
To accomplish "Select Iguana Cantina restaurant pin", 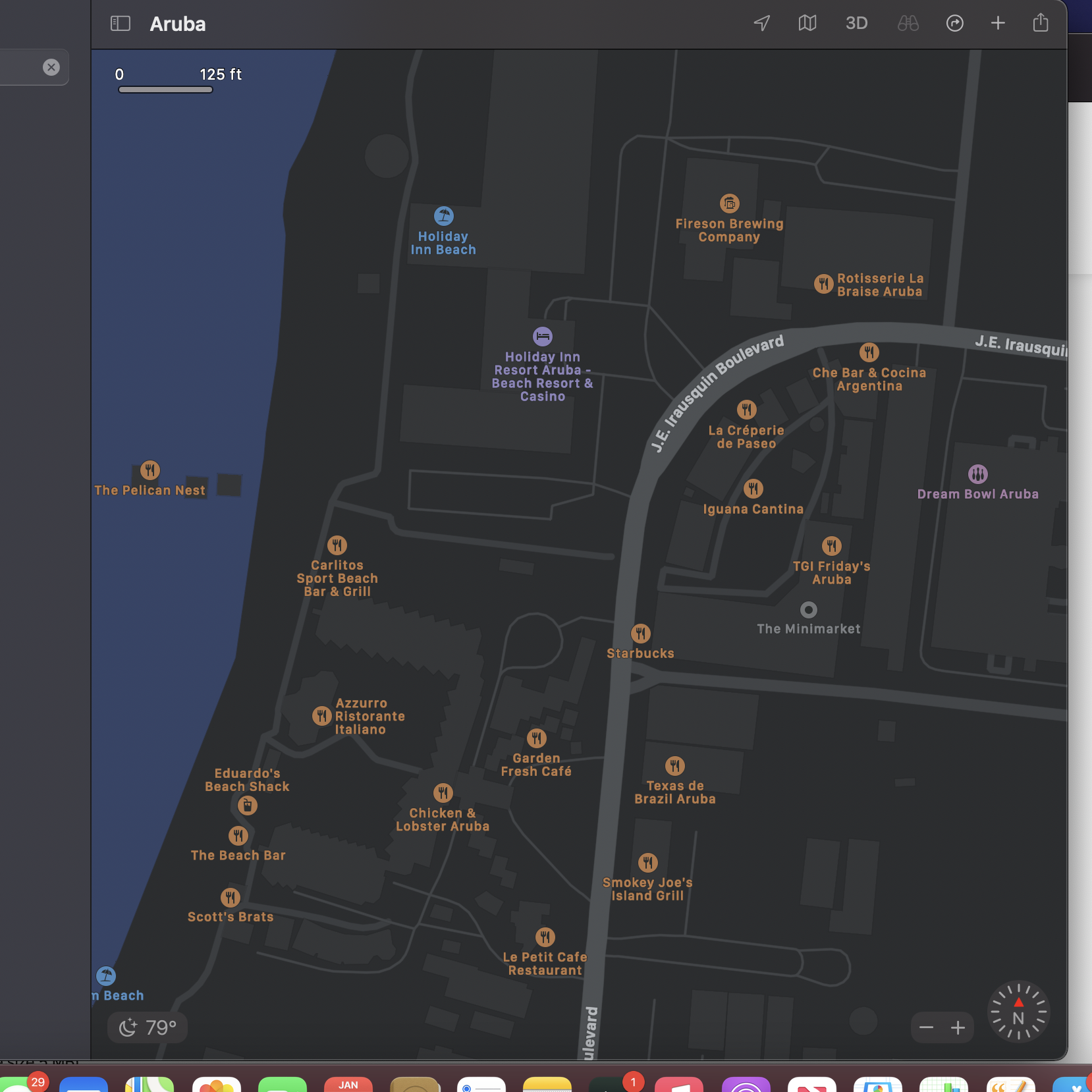I will 753,489.
